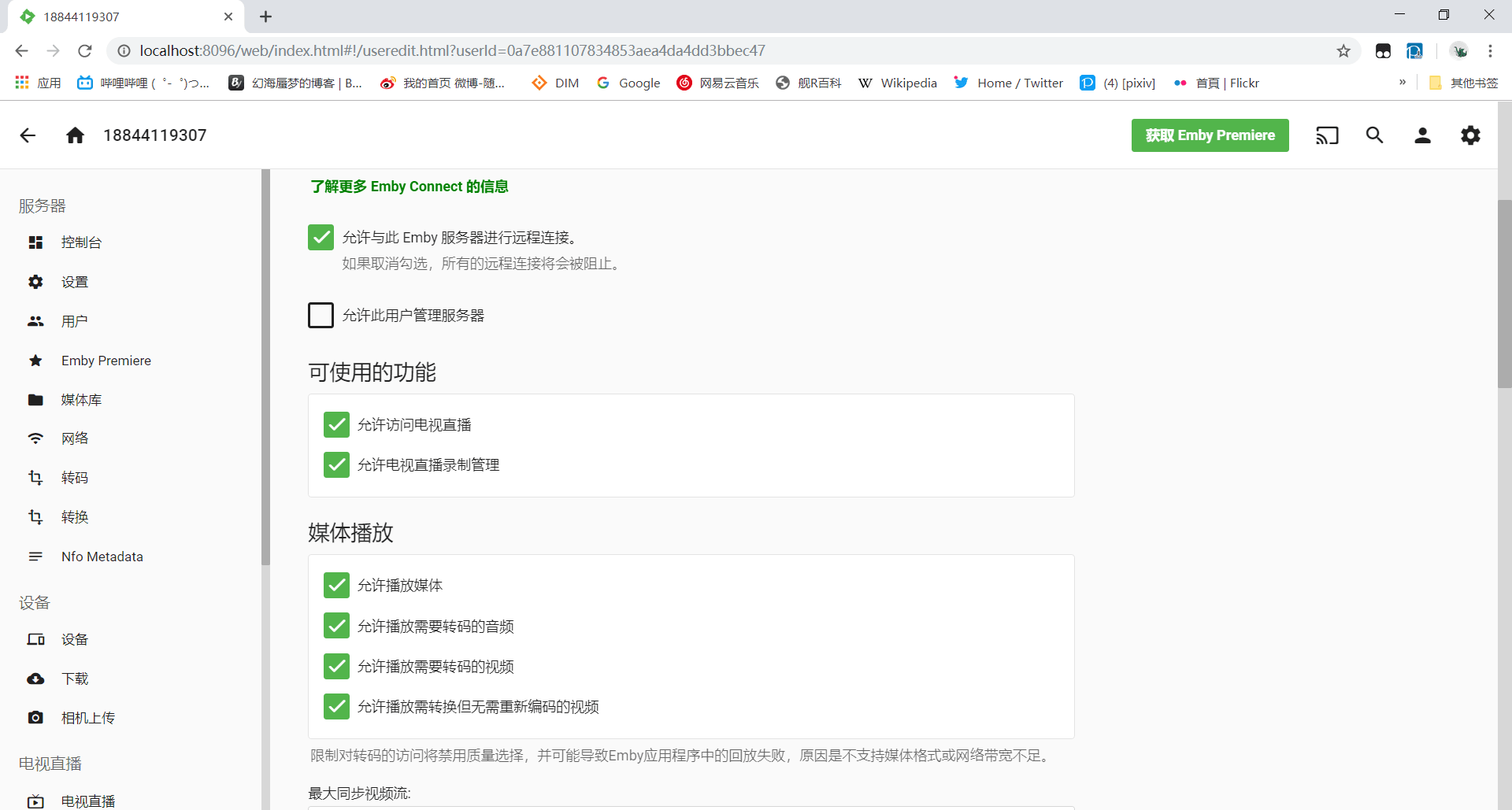Screen dimensions: 1512x810
Task: Click the page vertical scrollbar thumb
Action: pyautogui.click(x=1504, y=294)
